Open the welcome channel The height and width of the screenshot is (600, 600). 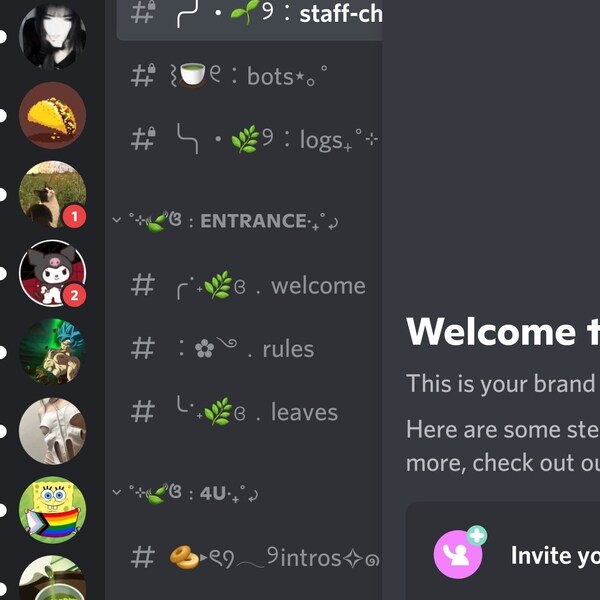pyautogui.click(x=249, y=285)
